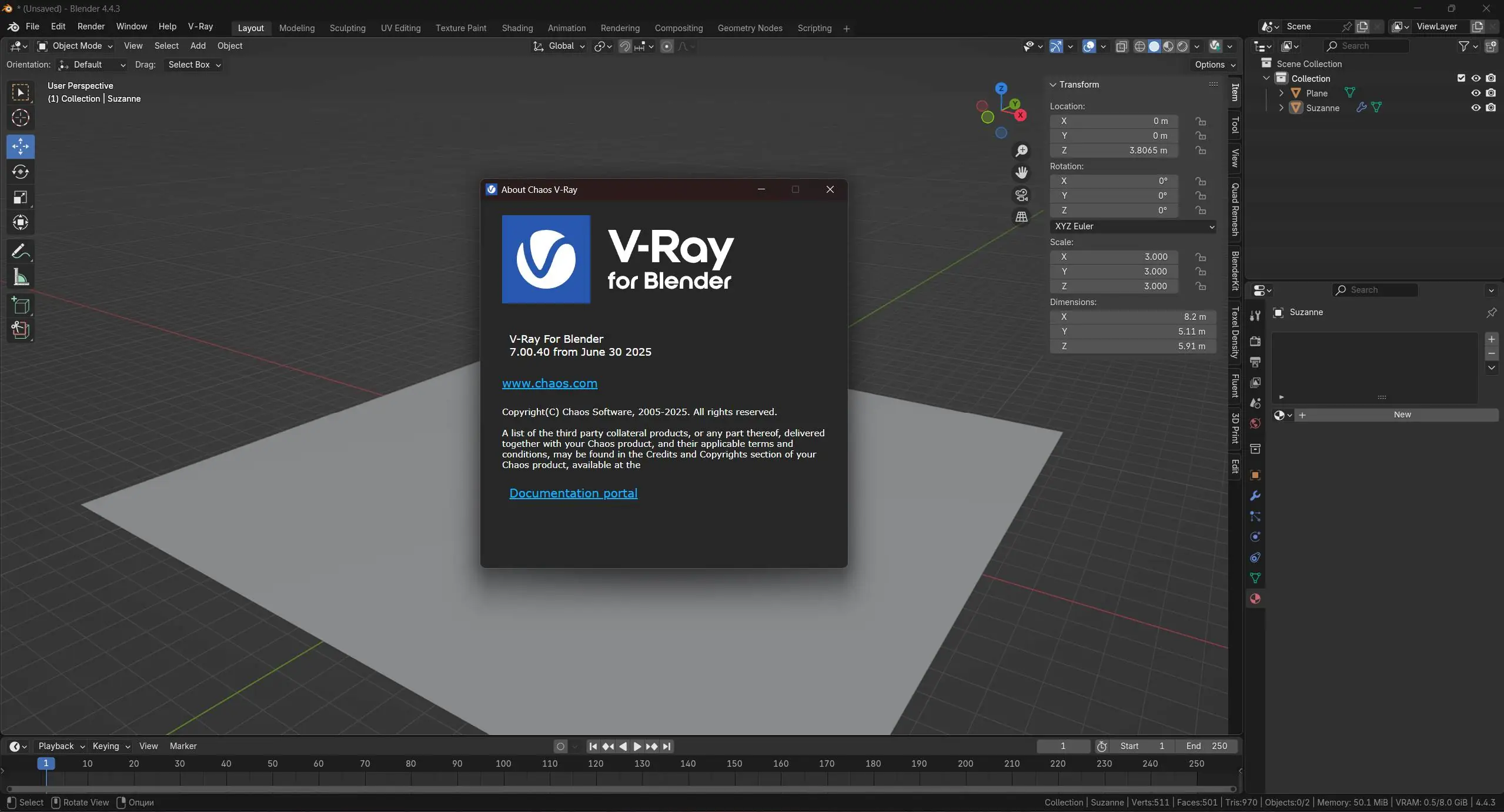Activate the Rotate tool

[21, 172]
